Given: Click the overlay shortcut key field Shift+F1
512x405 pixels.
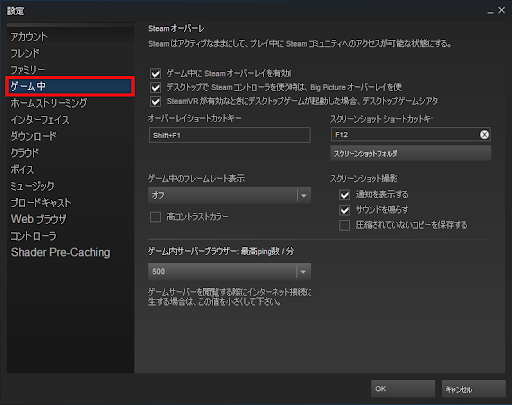Looking at the screenshot, I should tap(230, 135).
